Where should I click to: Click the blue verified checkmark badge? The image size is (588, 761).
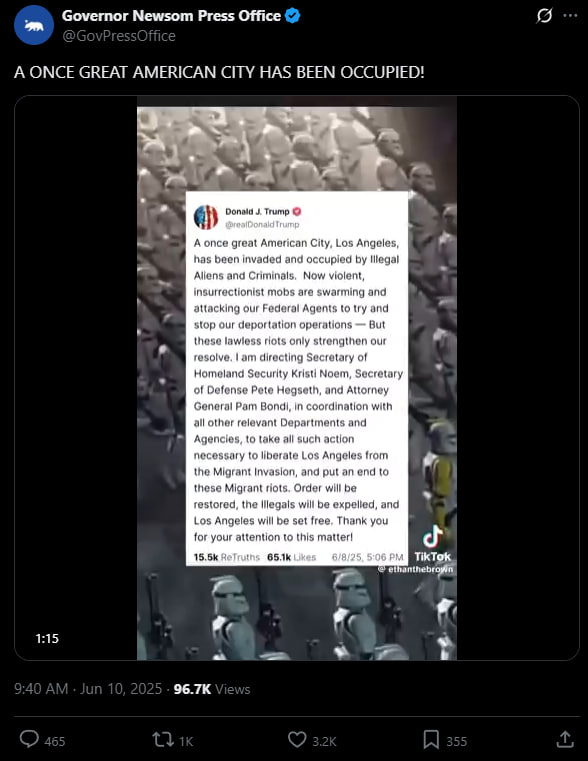pos(292,16)
